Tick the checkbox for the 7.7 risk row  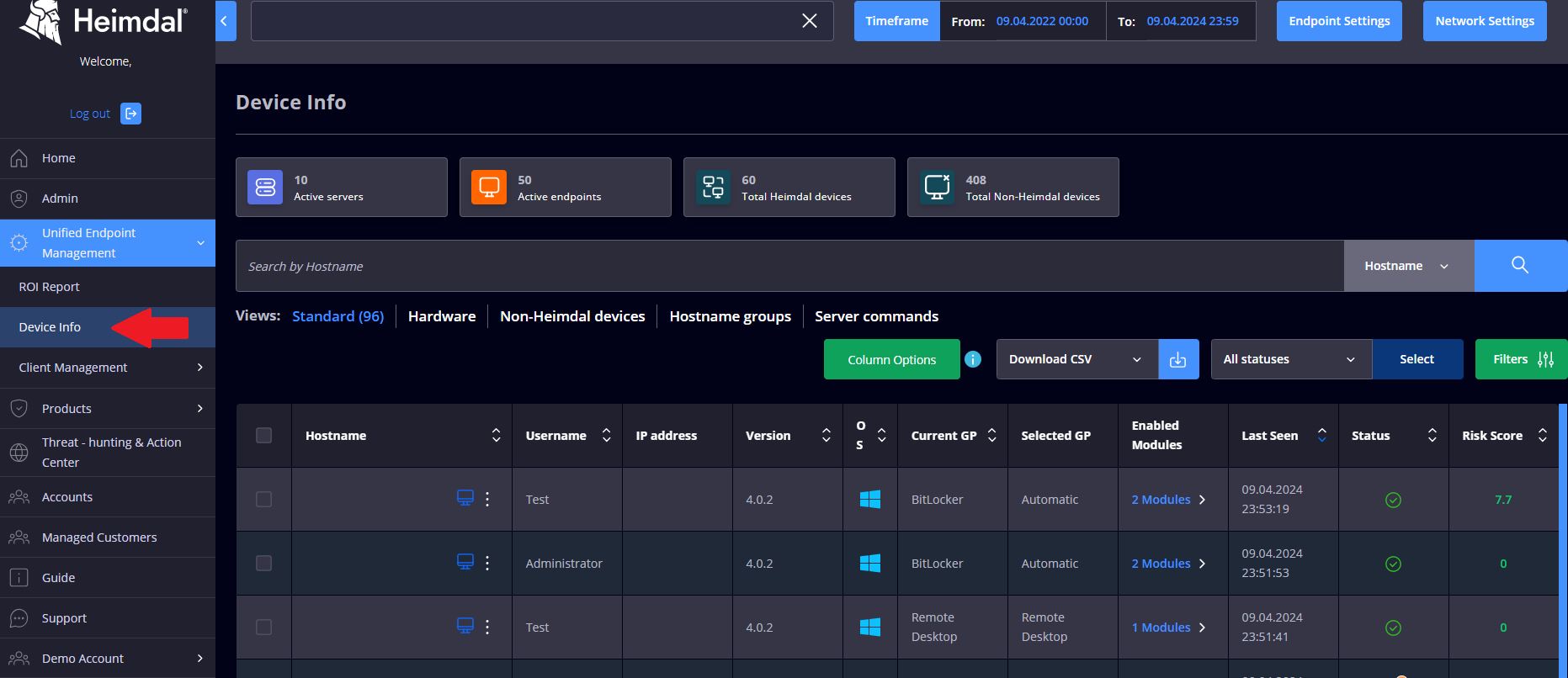263,500
